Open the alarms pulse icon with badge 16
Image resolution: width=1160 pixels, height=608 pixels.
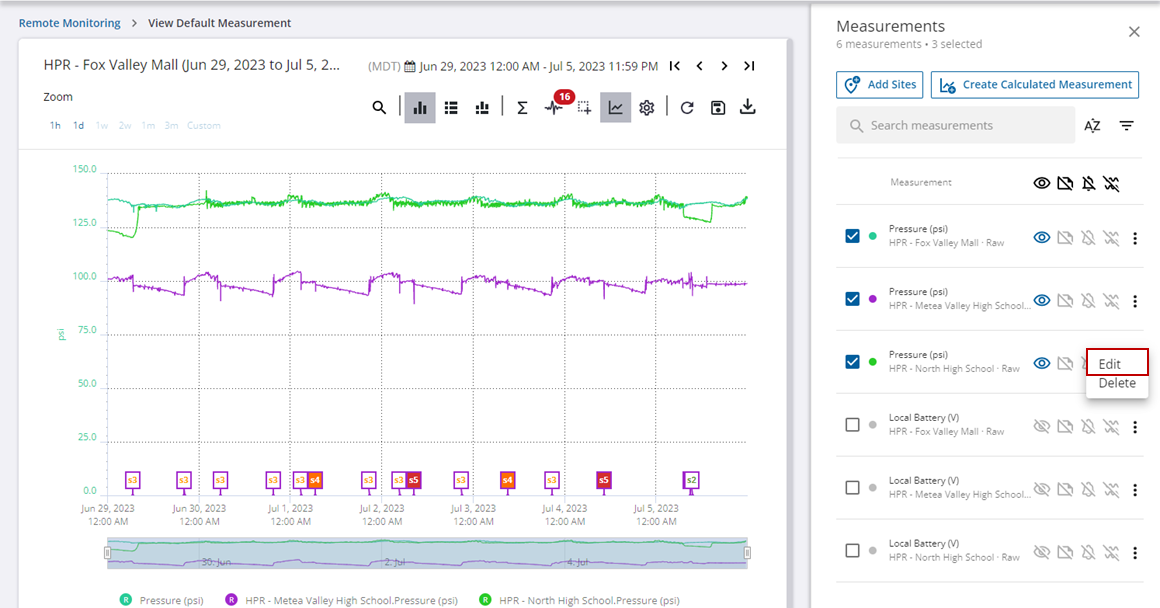tap(554, 108)
